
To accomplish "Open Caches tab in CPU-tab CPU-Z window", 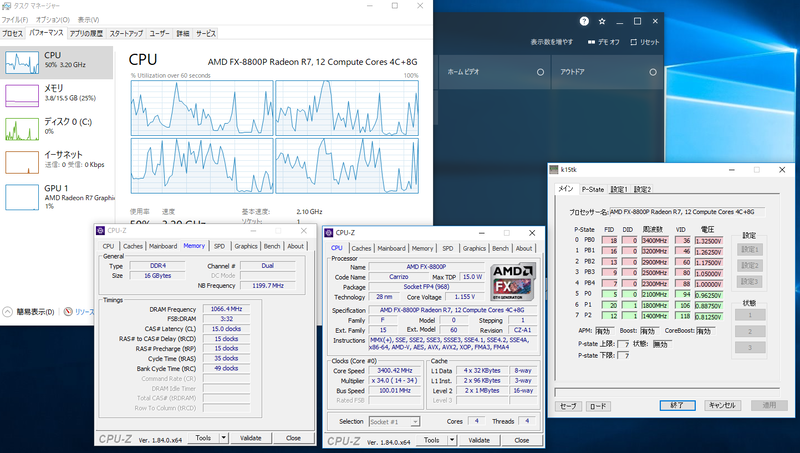I will tap(361, 248).
